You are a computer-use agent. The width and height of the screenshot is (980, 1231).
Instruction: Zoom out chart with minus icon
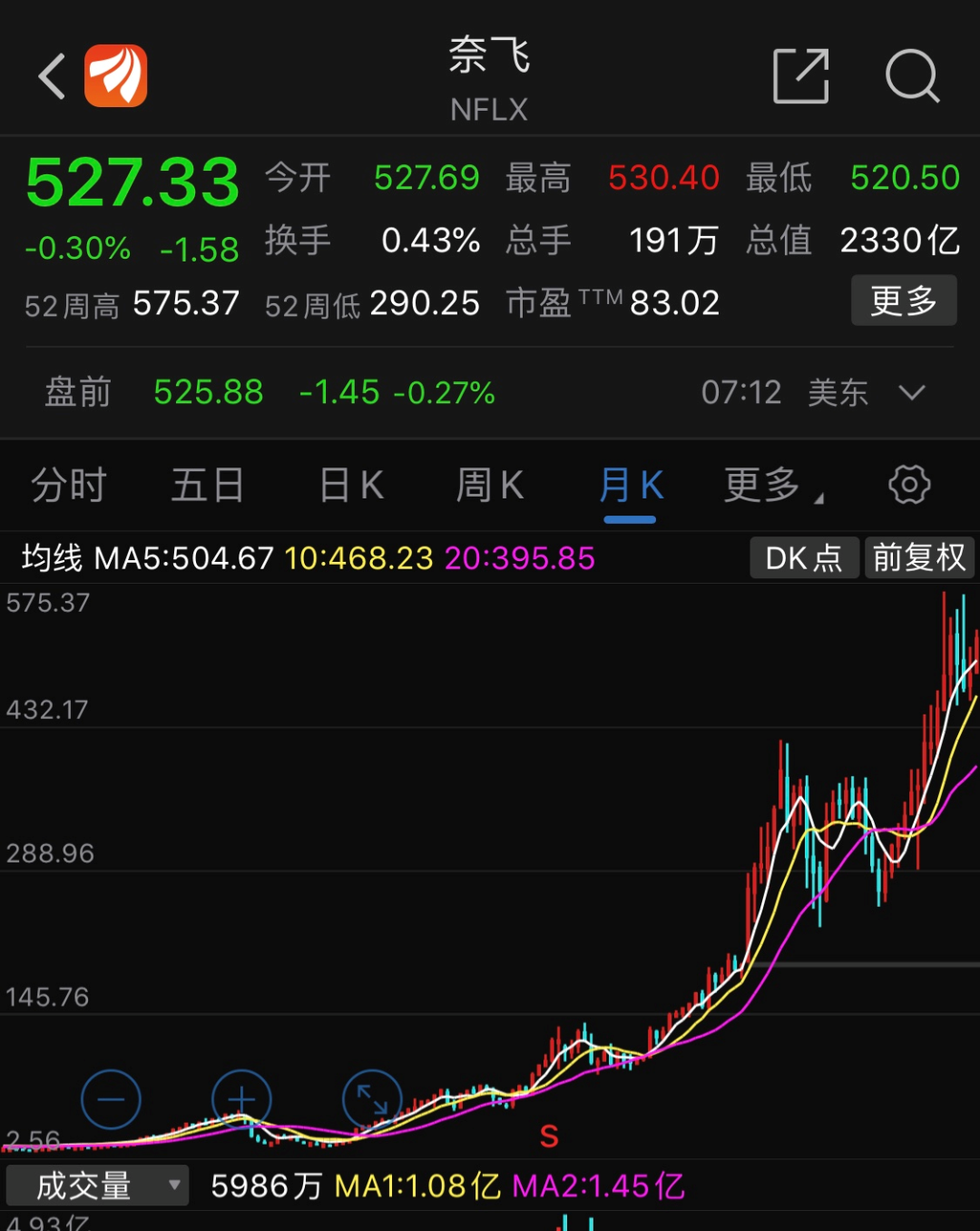click(x=111, y=1100)
